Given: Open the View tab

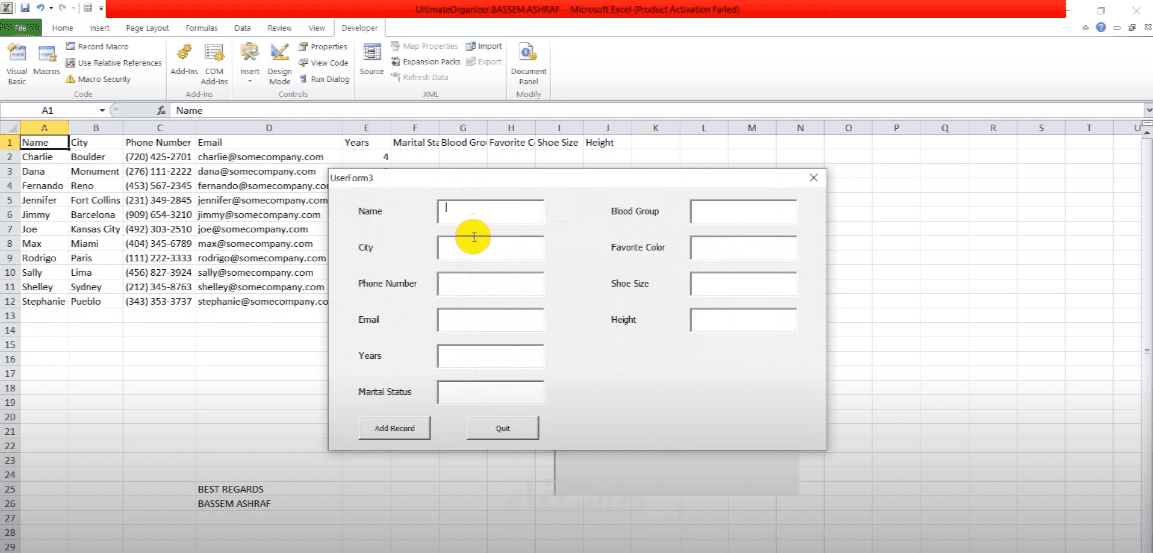Looking at the screenshot, I should [316, 28].
